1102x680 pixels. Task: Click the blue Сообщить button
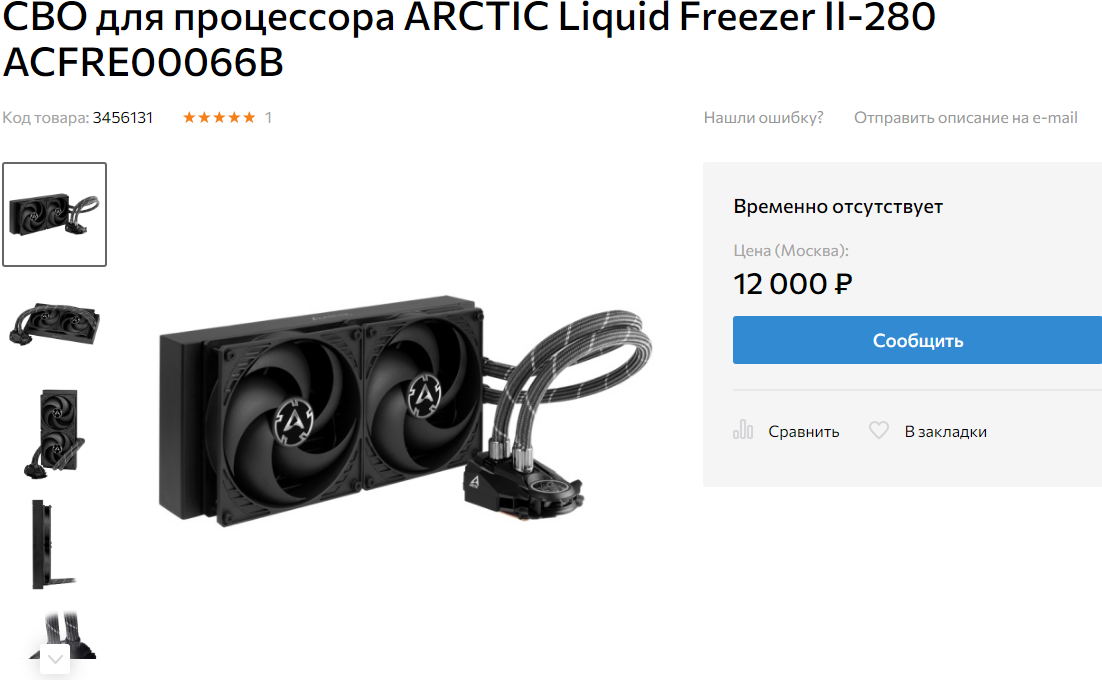pos(917,340)
